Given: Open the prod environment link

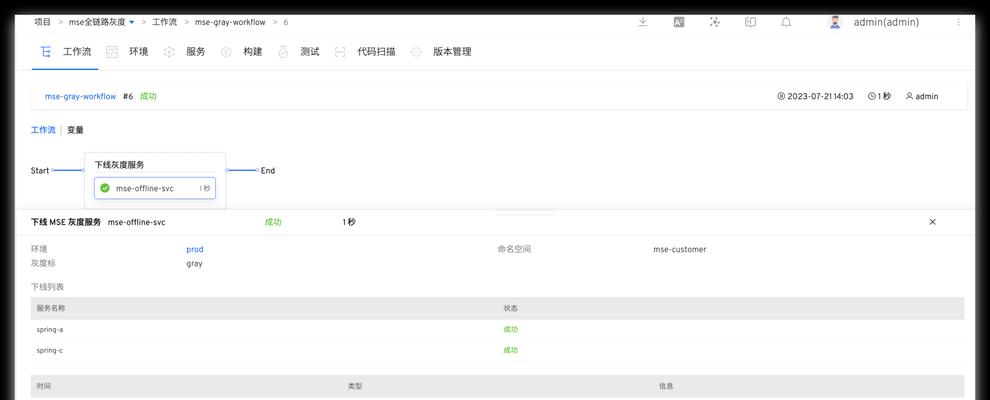Looking at the screenshot, I should (194, 249).
